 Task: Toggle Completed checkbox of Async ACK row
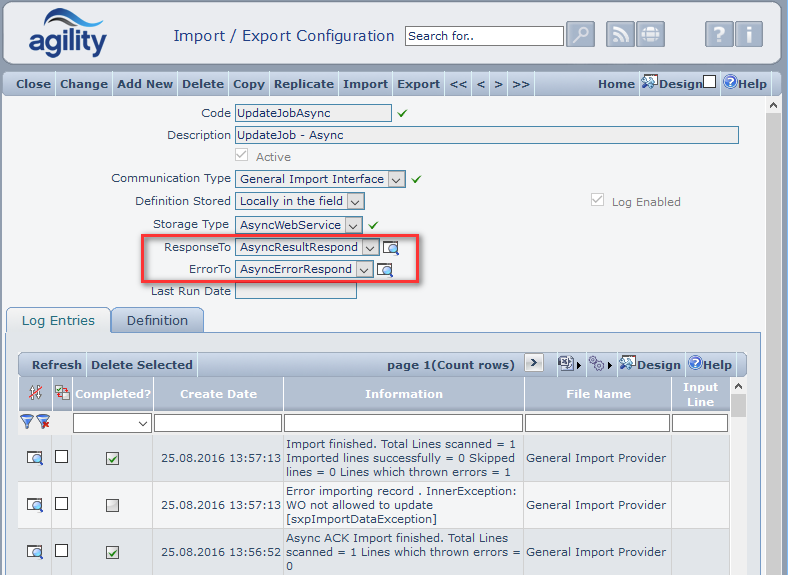[x=113, y=552]
